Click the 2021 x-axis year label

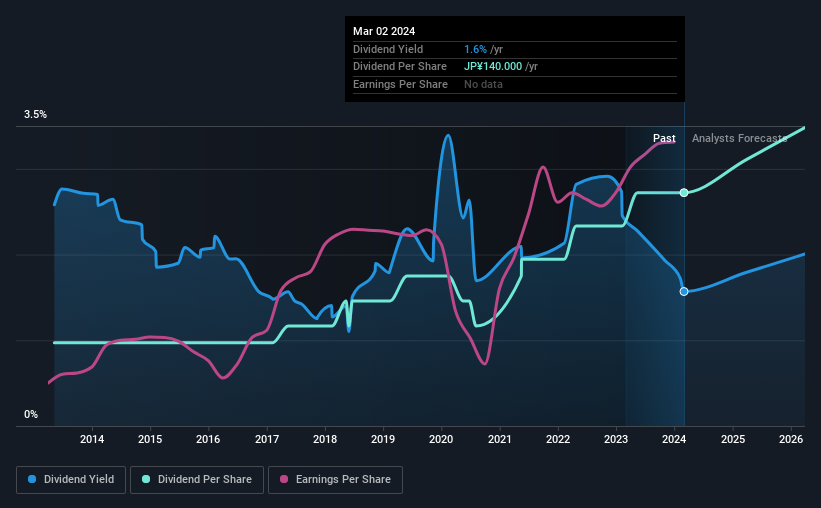tap(500, 439)
